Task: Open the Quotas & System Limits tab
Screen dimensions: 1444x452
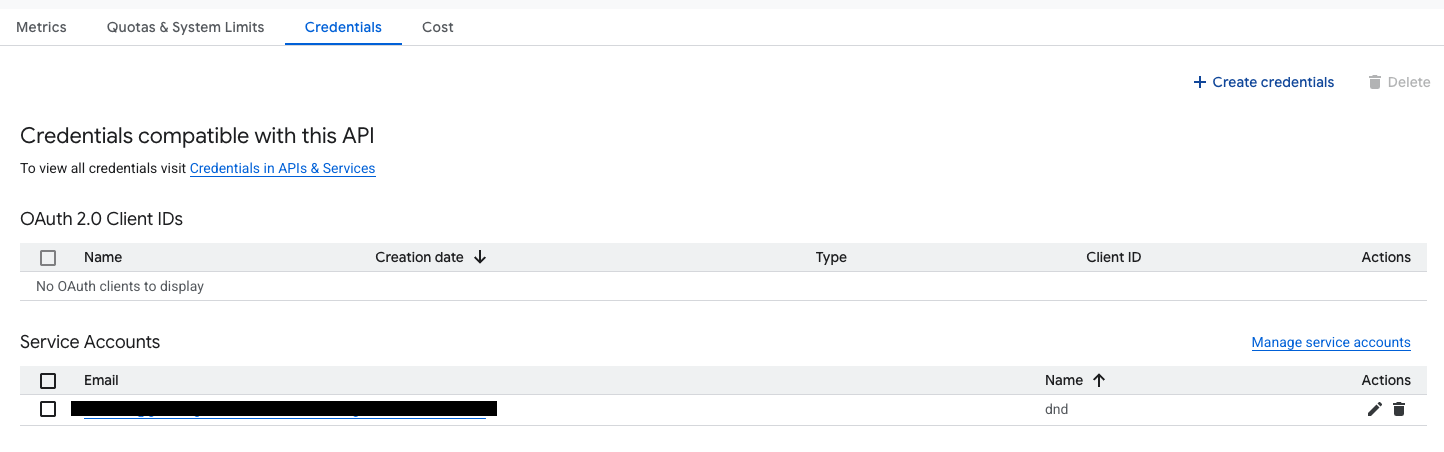Action: click(x=185, y=27)
